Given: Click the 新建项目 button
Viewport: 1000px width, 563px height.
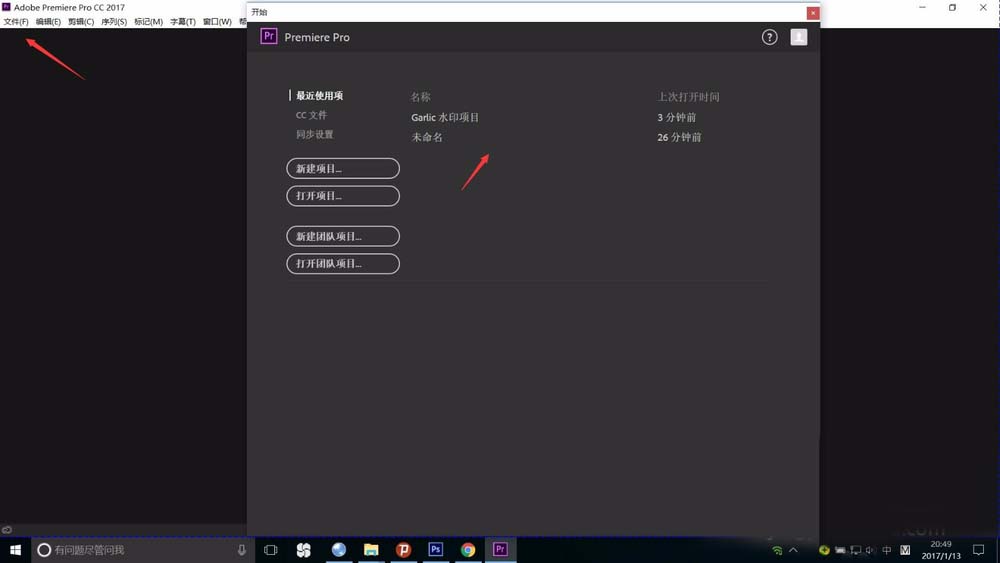Looking at the screenshot, I should pyautogui.click(x=343, y=168).
